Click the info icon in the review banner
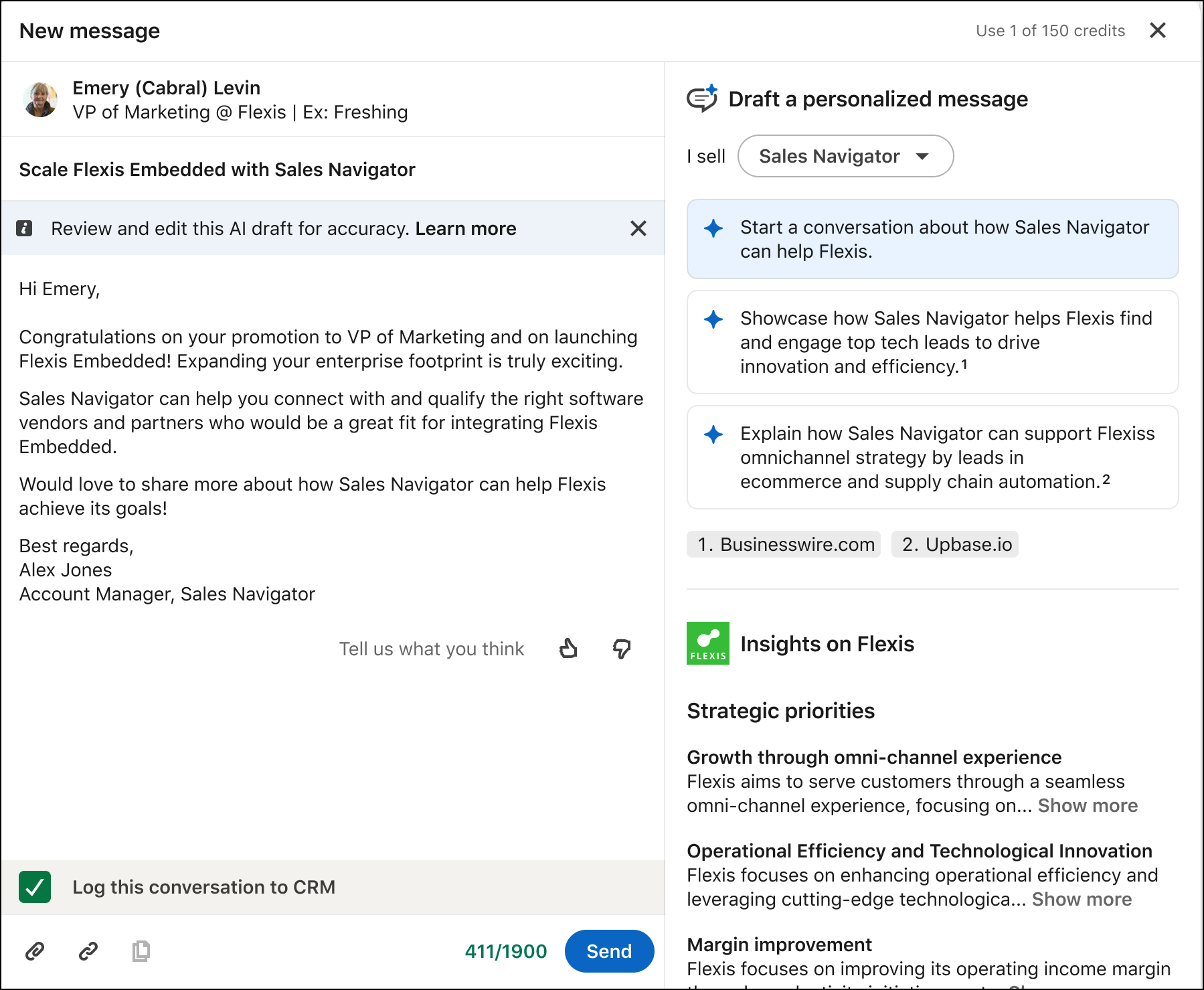The height and width of the screenshot is (990, 1204). 25,228
